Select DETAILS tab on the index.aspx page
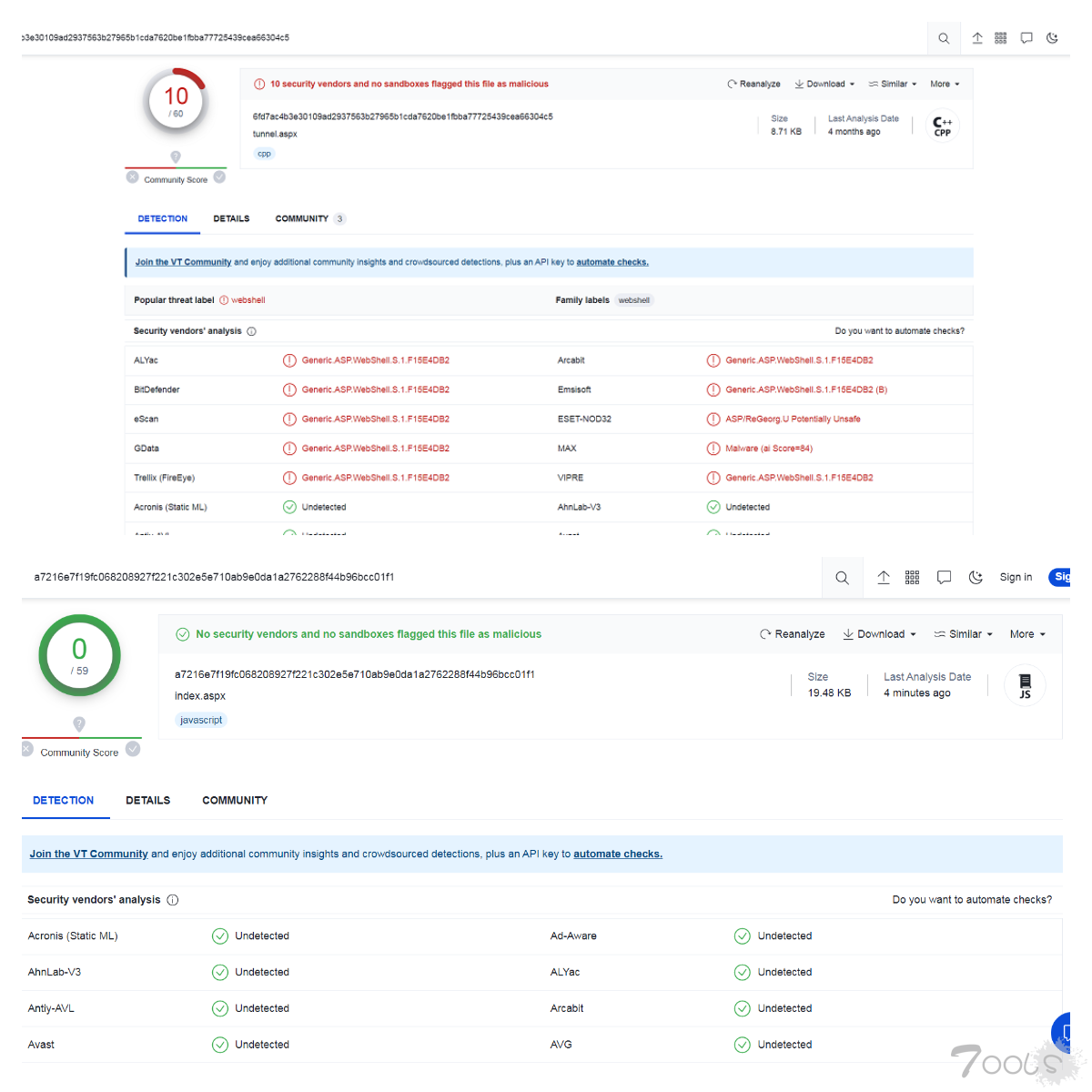The image size is (1092, 1092). coord(148,801)
